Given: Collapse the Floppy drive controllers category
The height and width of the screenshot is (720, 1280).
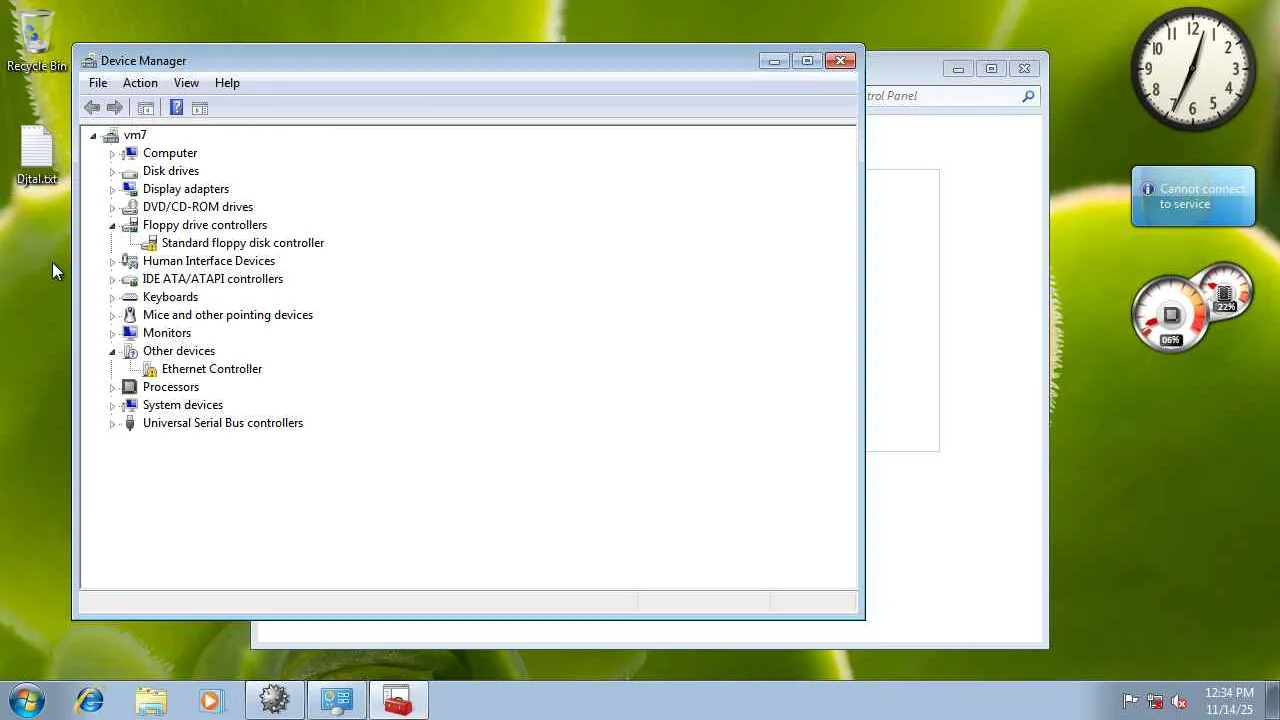Looking at the screenshot, I should (112, 226).
